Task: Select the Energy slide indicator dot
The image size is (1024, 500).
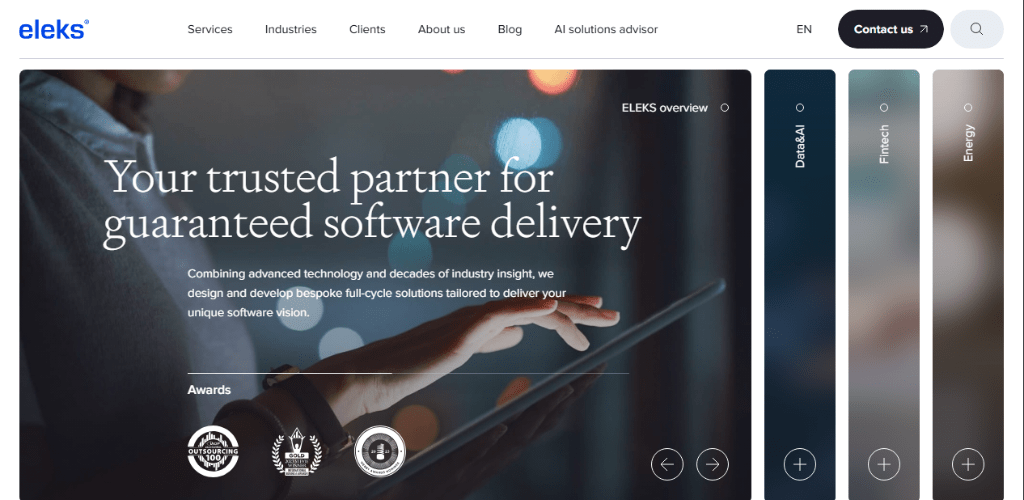Action: click(968, 108)
